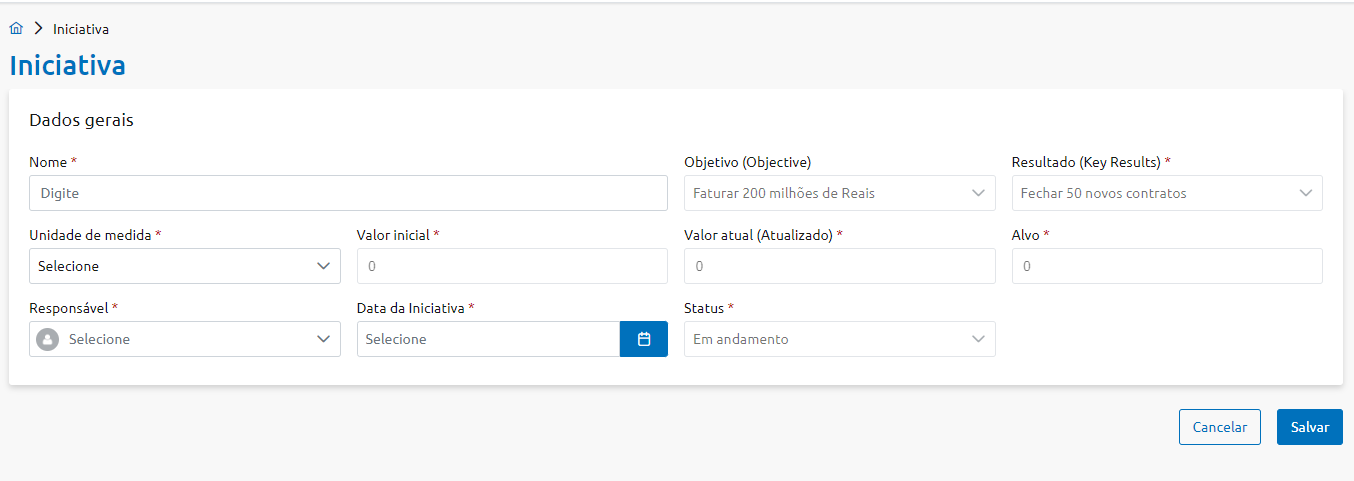Open the calendar date picker icon
Viewport: 1354px width, 481px height.
click(x=644, y=339)
